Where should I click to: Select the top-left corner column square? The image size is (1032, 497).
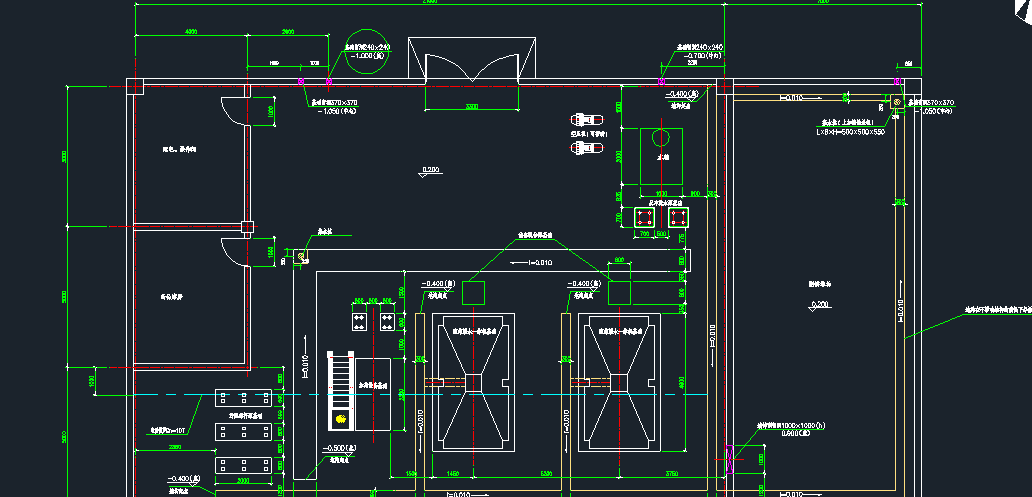tap(136, 87)
